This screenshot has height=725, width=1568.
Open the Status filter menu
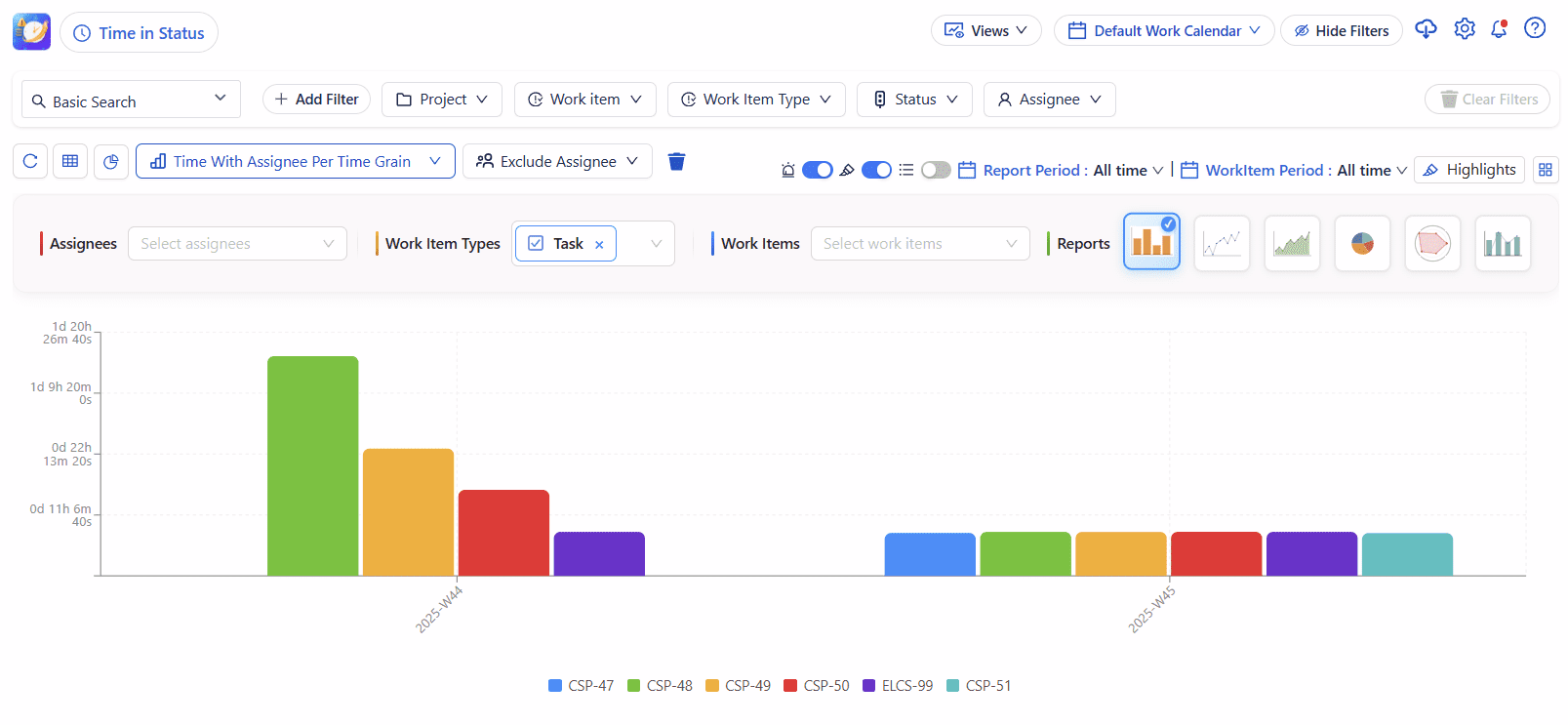pos(914,100)
